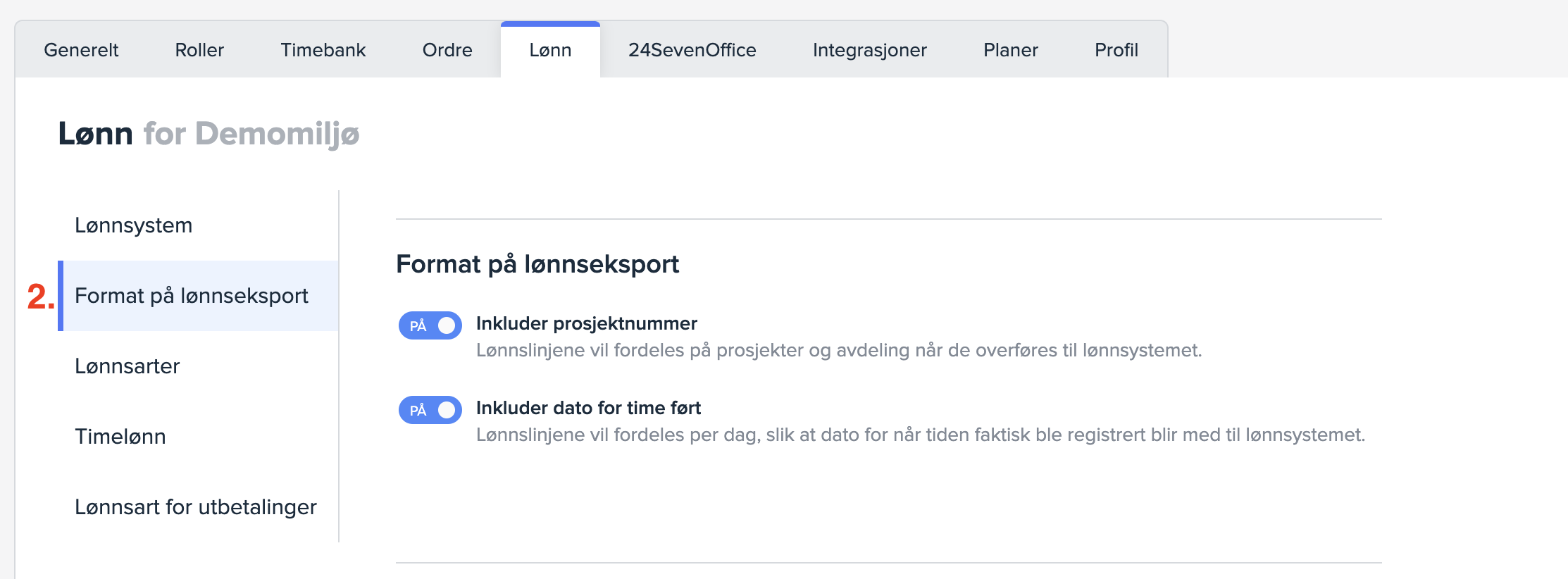
Task: Disable Inkluder dato for time ført switch
Action: (430, 410)
